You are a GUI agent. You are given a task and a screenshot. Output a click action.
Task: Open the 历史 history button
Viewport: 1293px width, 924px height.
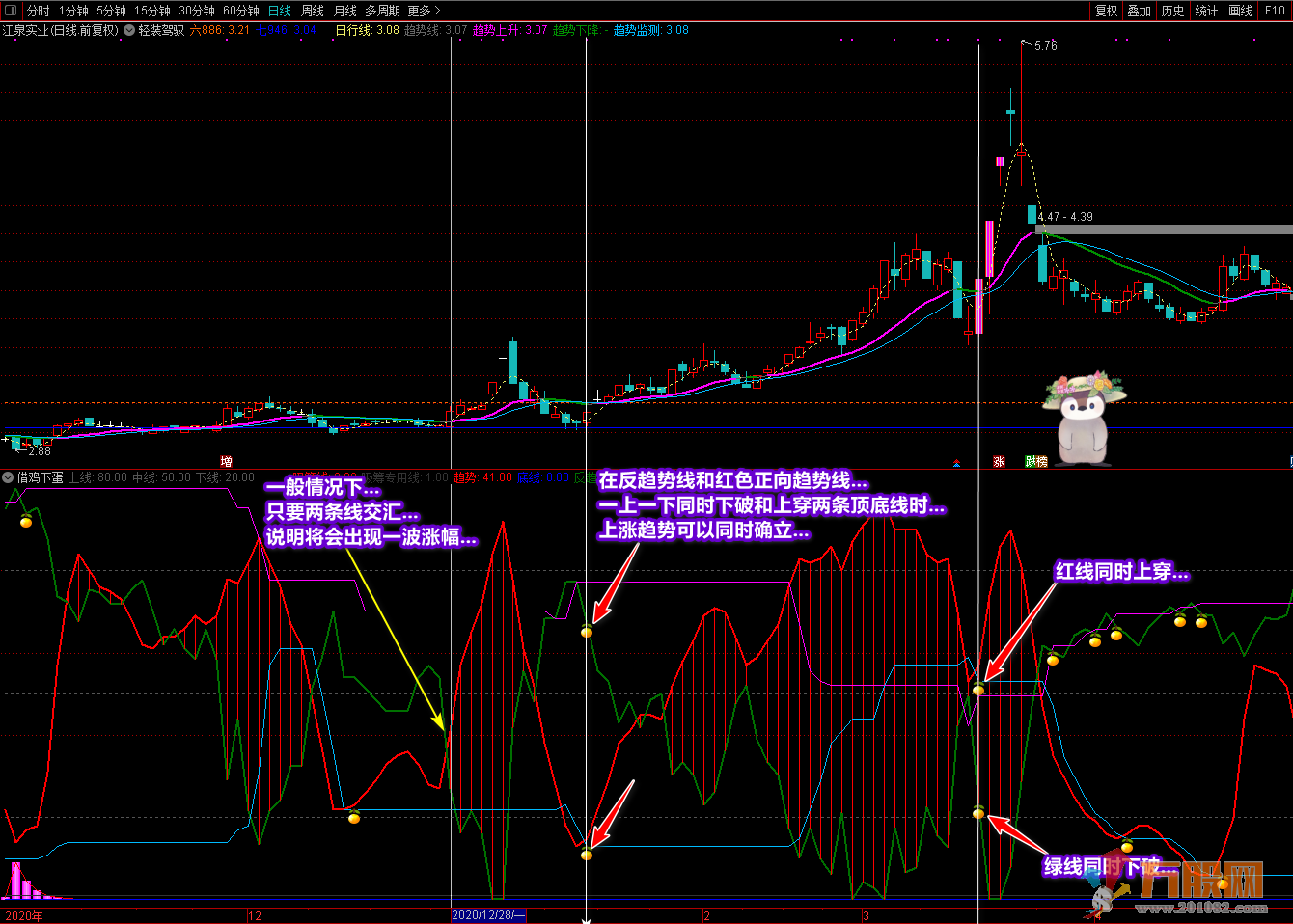point(1172,11)
